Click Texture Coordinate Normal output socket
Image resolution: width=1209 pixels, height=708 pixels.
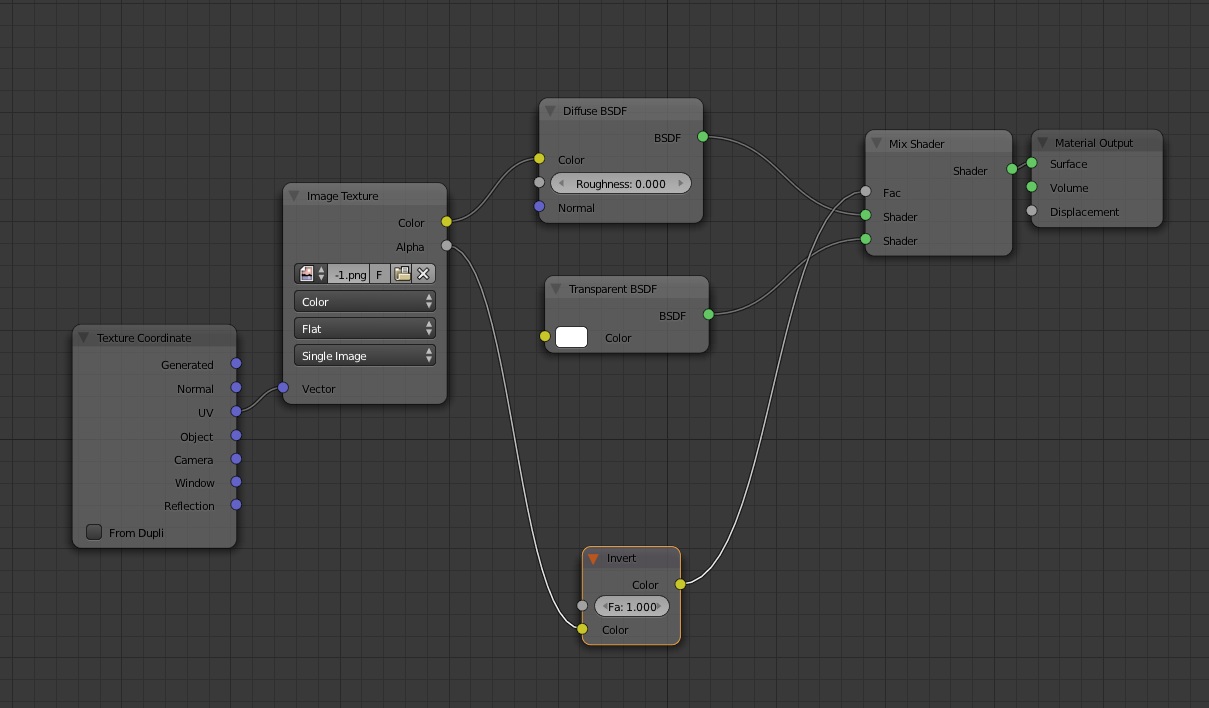[x=236, y=387]
